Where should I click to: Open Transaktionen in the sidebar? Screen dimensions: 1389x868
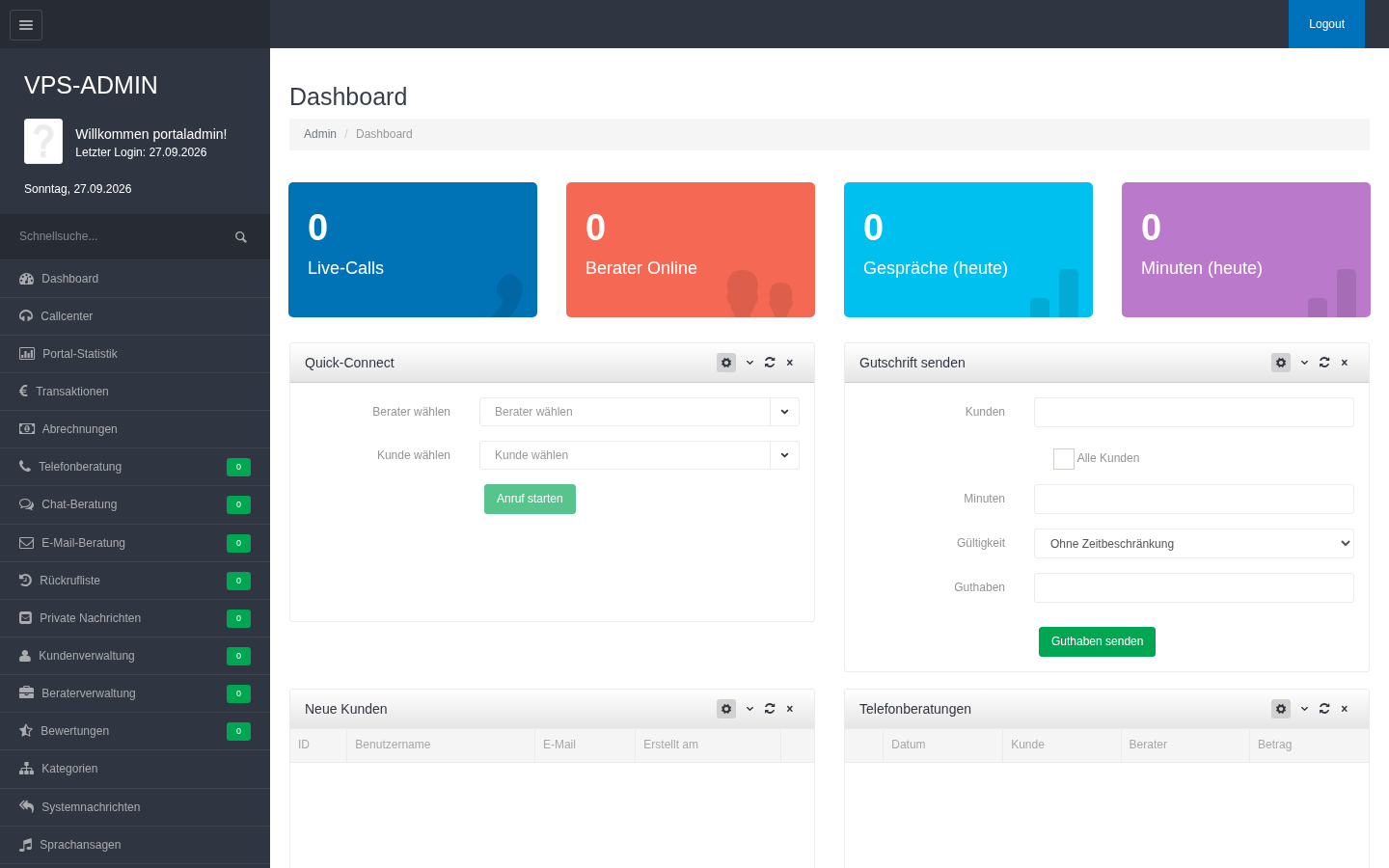tap(135, 392)
